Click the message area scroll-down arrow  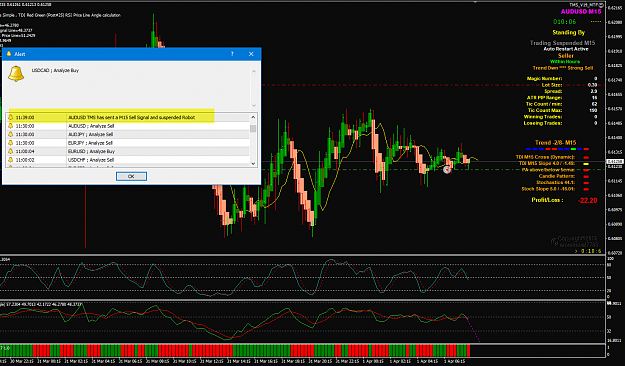click(254, 105)
